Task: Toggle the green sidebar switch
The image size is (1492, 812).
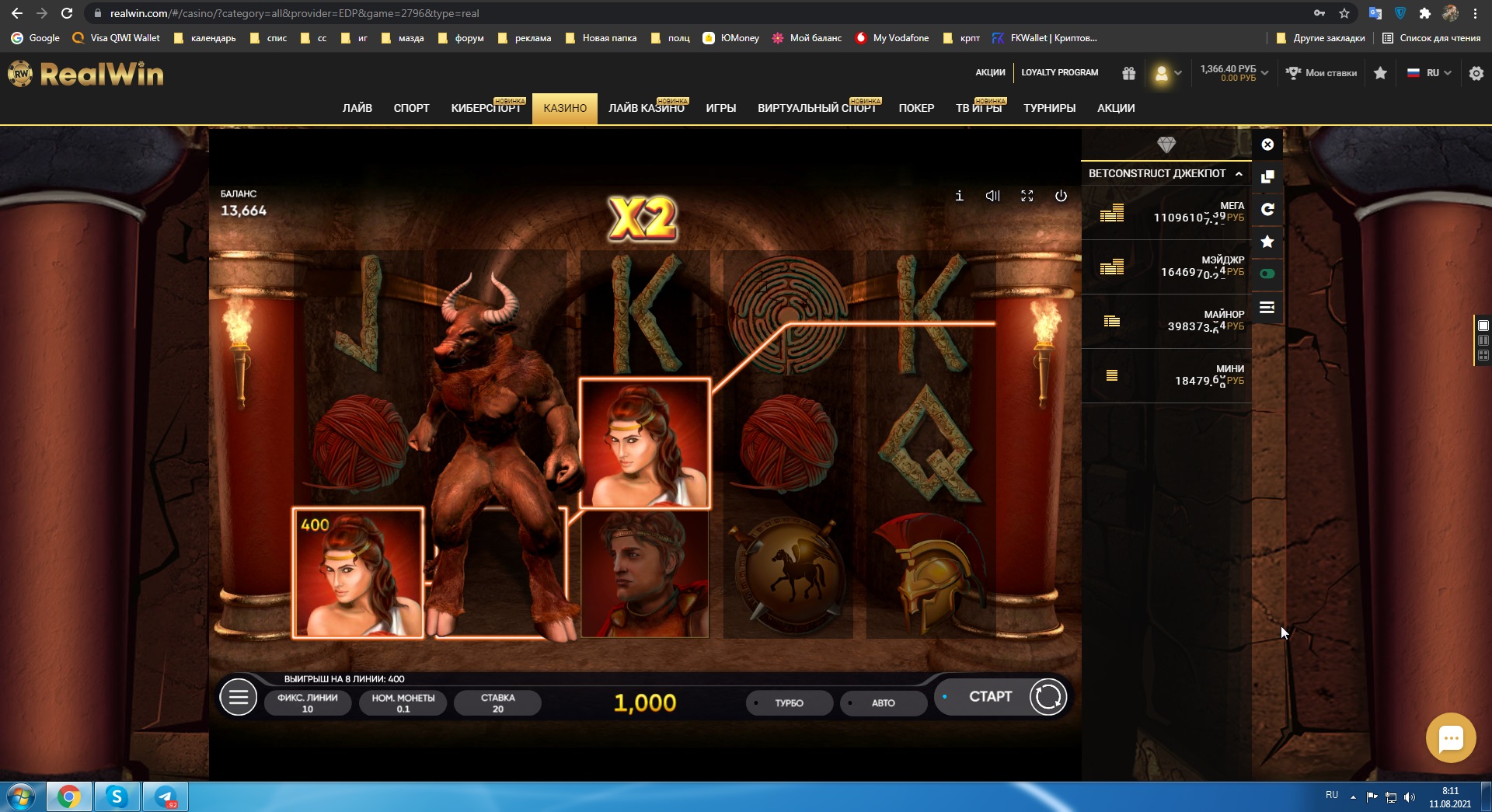Action: tap(1267, 274)
